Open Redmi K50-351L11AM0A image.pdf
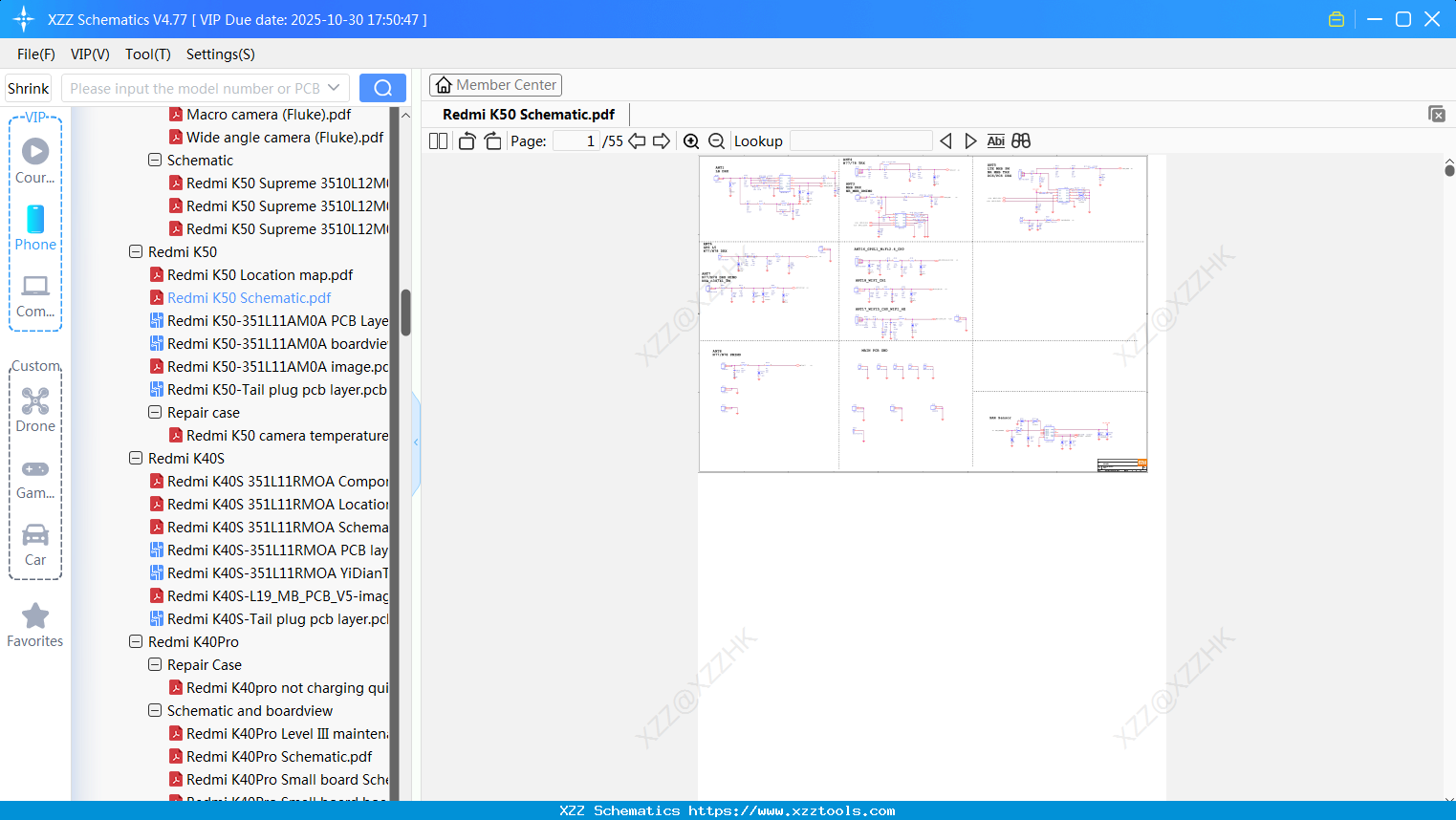The height and width of the screenshot is (820, 1456). pyautogui.click(x=269, y=367)
